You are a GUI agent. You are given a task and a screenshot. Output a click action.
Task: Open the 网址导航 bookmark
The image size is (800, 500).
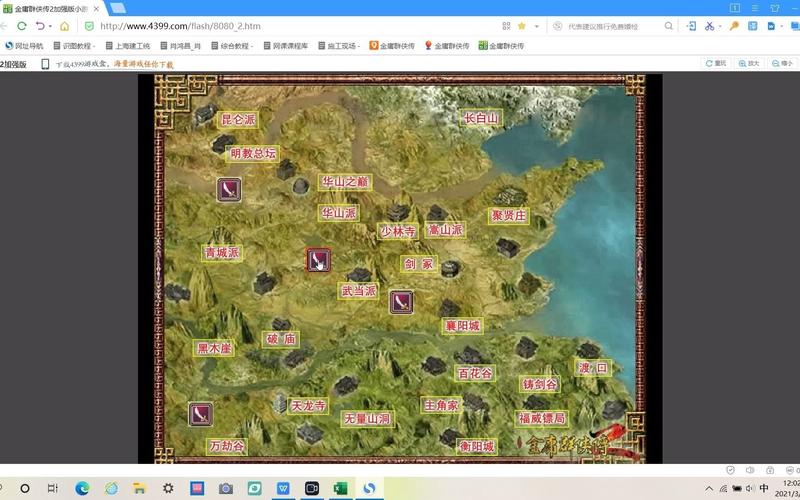coord(24,45)
